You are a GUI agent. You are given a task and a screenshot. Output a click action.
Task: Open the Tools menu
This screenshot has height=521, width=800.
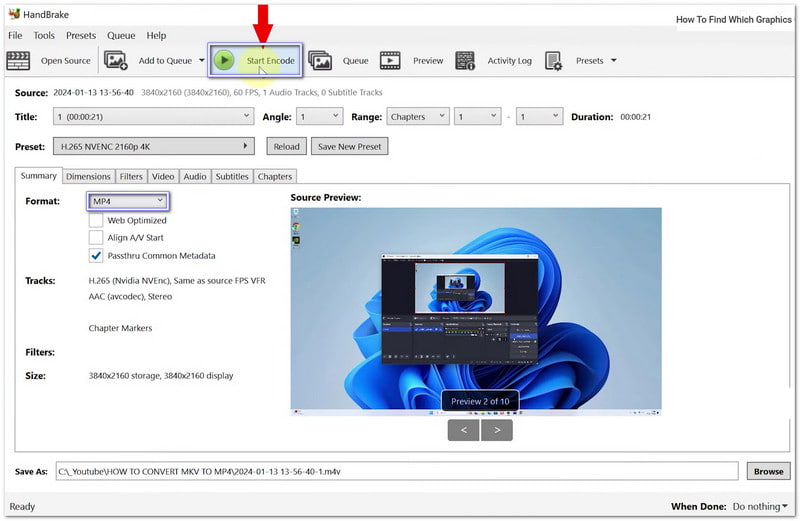click(44, 35)
